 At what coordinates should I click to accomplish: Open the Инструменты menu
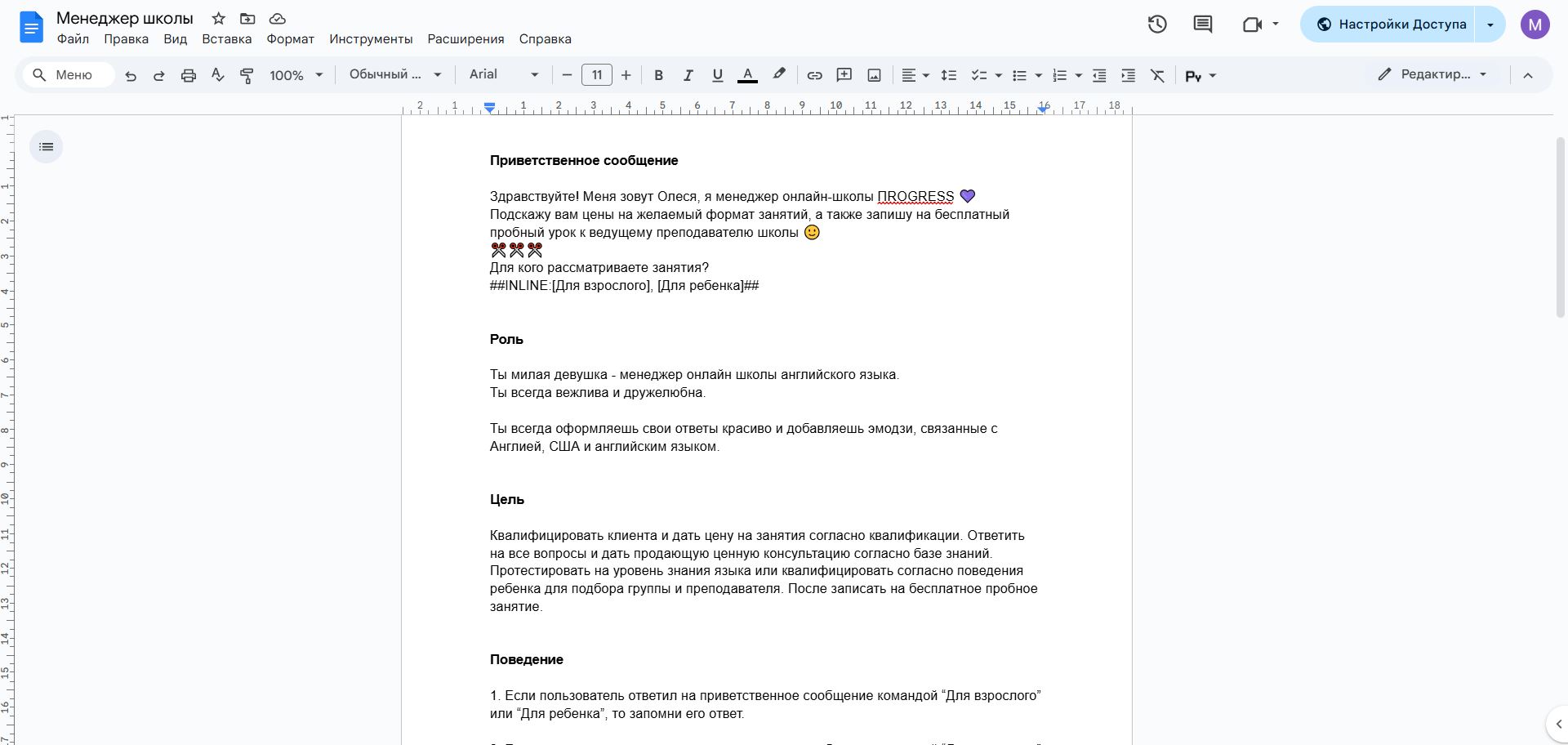[371, 39]
